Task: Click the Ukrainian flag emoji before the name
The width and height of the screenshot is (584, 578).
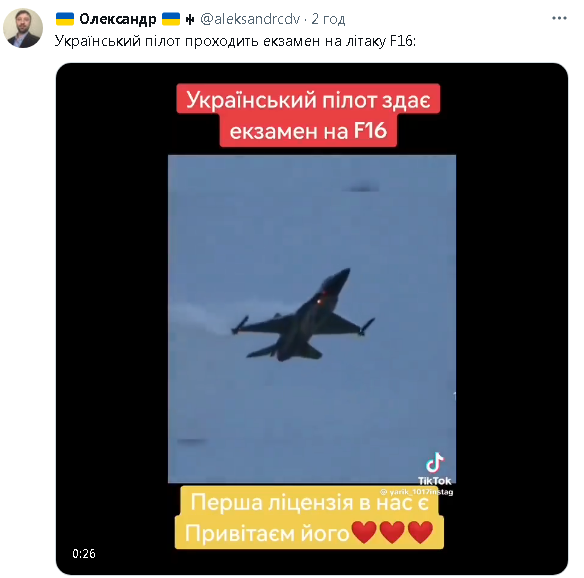Action: click(65, 19)
